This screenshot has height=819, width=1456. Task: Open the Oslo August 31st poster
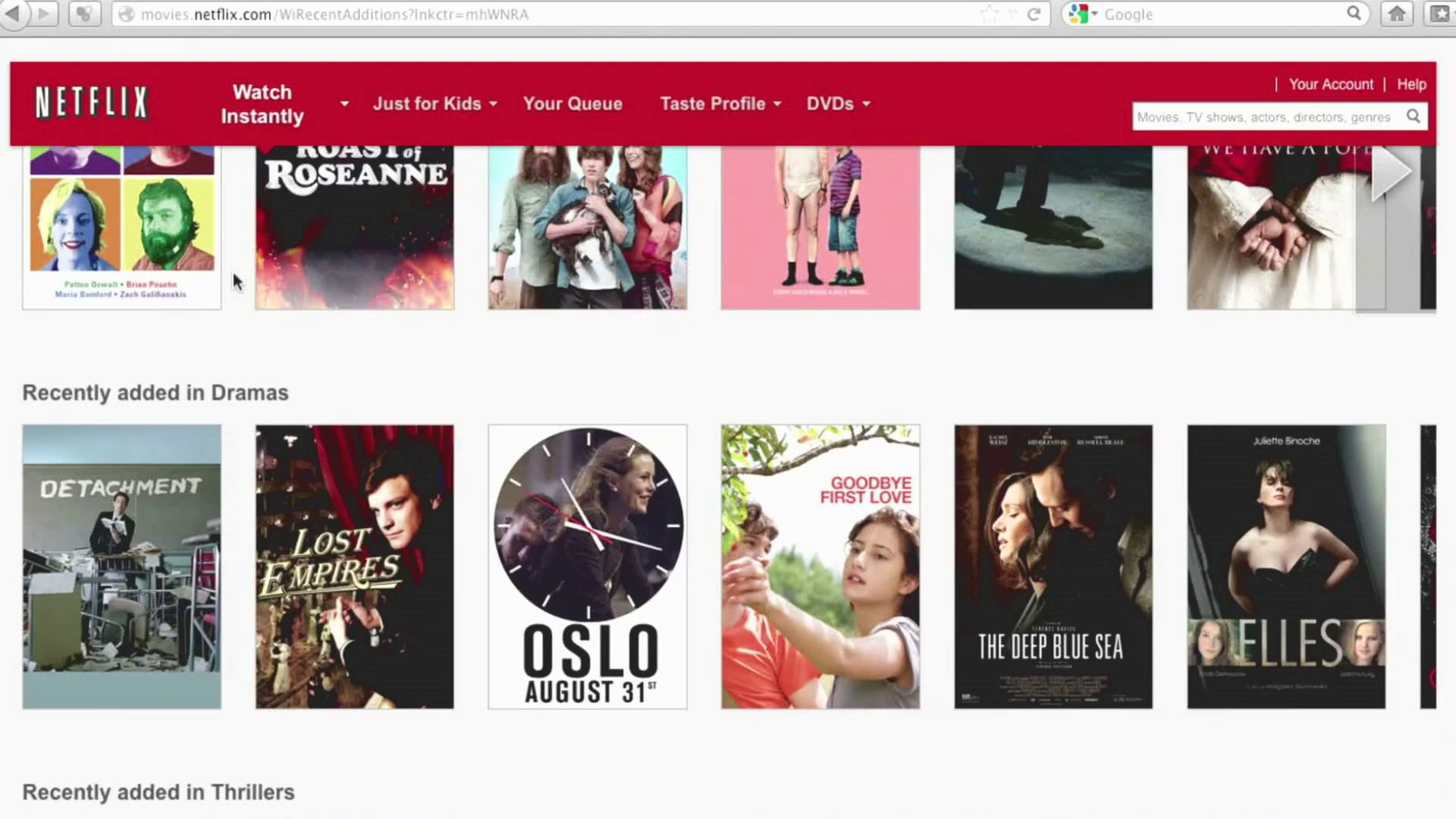pyautogui.click(x=588, y=566)
